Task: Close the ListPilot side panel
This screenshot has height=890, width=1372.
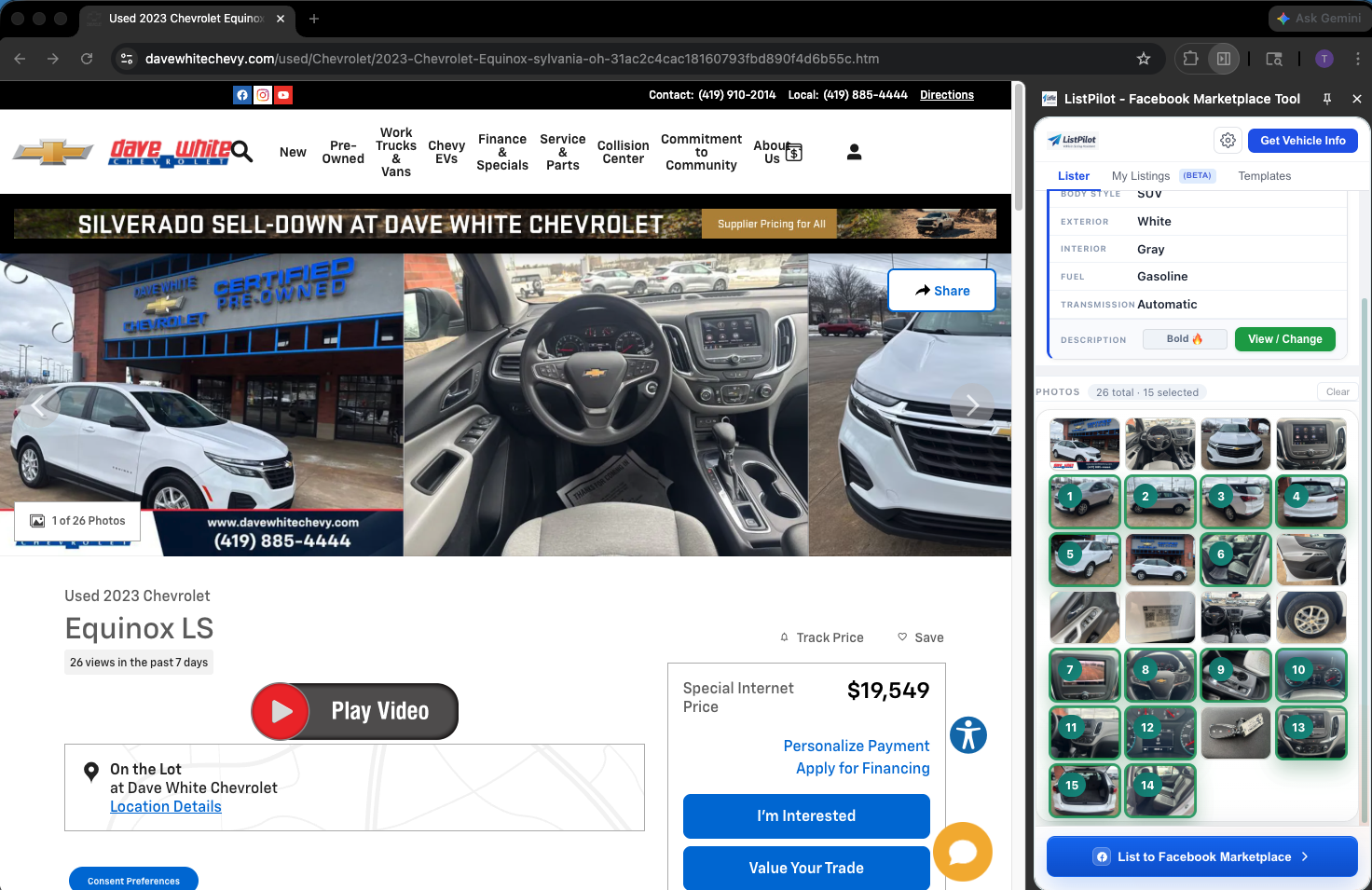Action: pyautogui.click(x=1357, y=99)
